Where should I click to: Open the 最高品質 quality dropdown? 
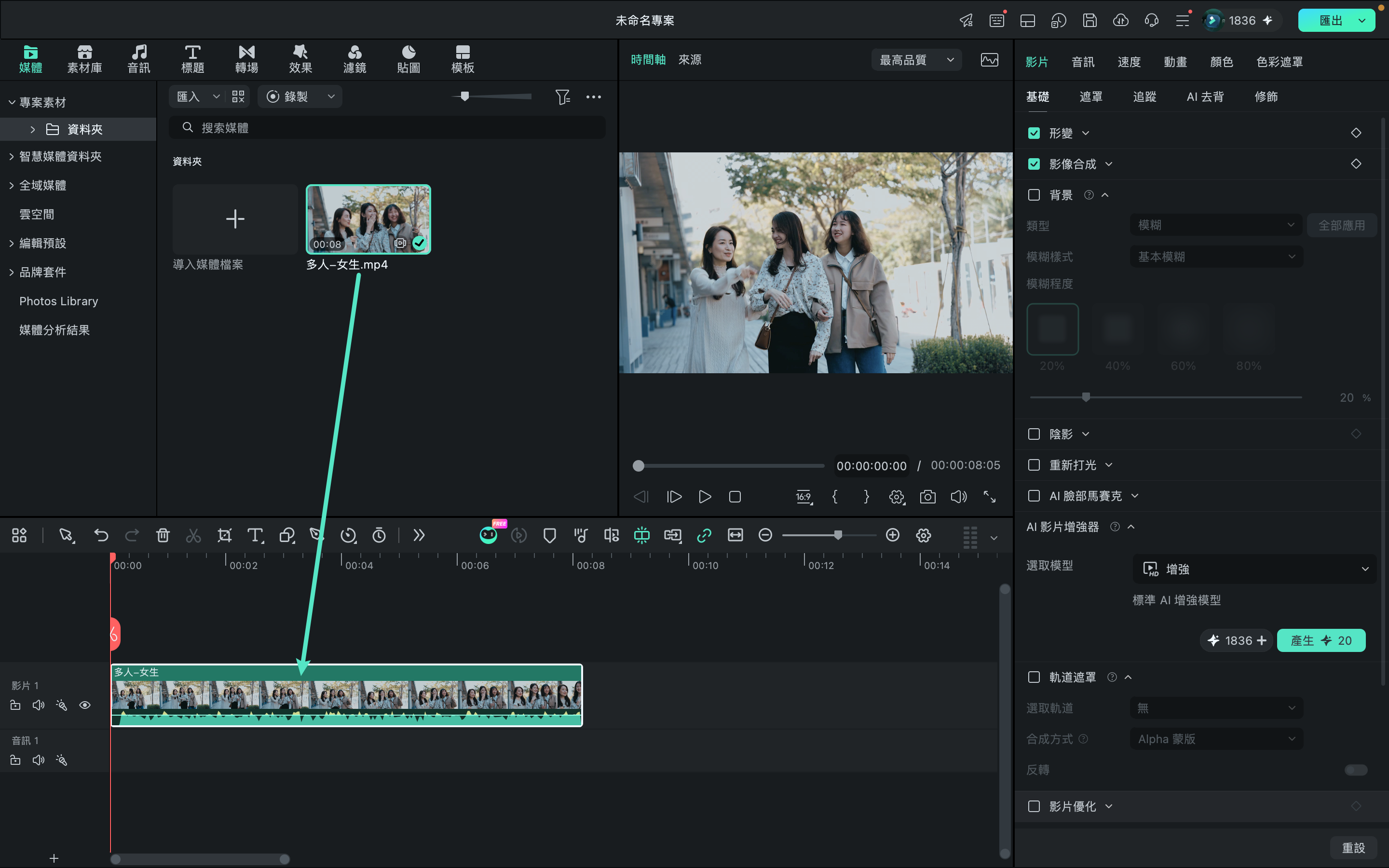click(917, 60)
